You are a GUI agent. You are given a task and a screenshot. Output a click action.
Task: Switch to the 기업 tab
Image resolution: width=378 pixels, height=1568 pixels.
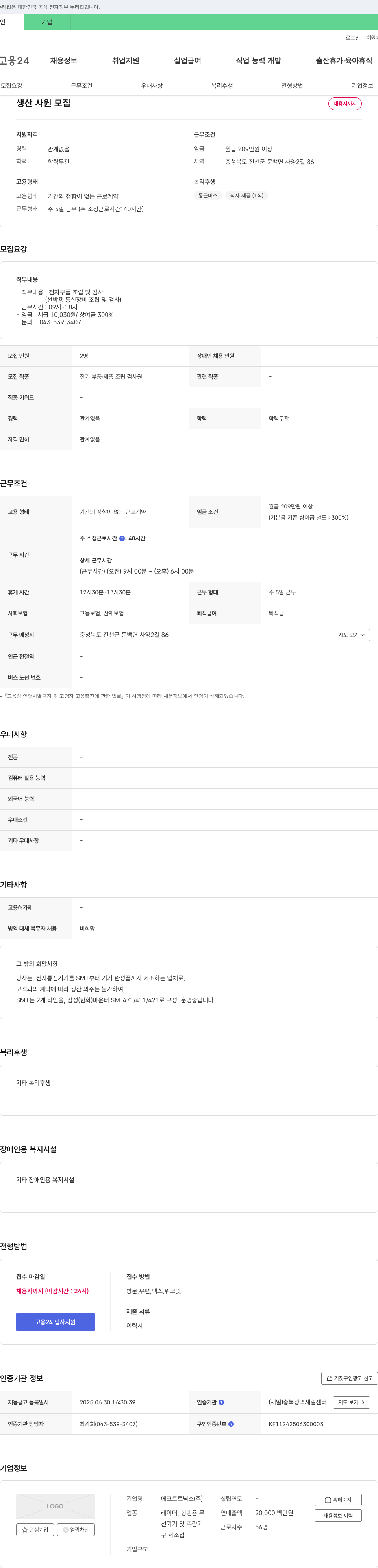pyautogui.click(x=47, y=22)
